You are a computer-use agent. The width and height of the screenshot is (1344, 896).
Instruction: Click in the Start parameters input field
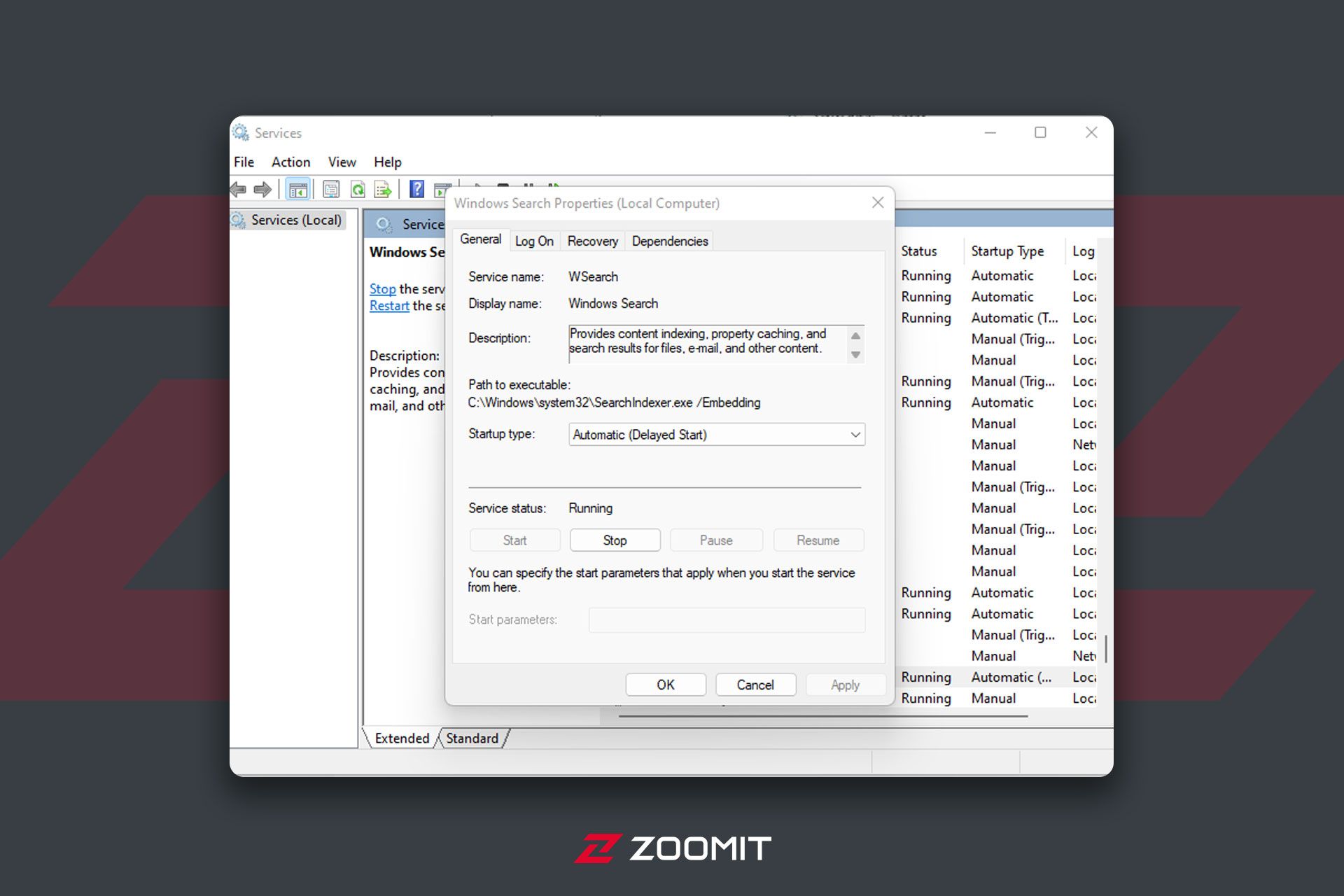click(727, 619)
